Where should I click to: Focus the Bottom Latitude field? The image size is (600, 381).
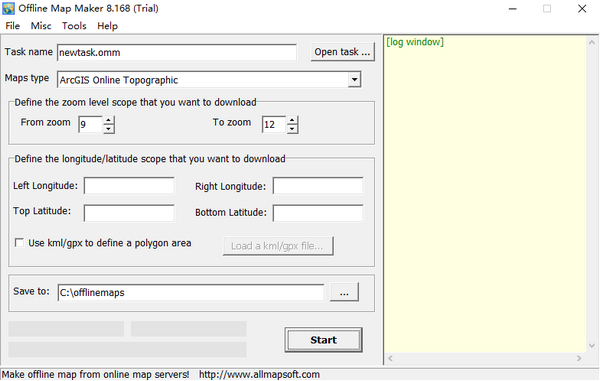(x=318, y=213)
